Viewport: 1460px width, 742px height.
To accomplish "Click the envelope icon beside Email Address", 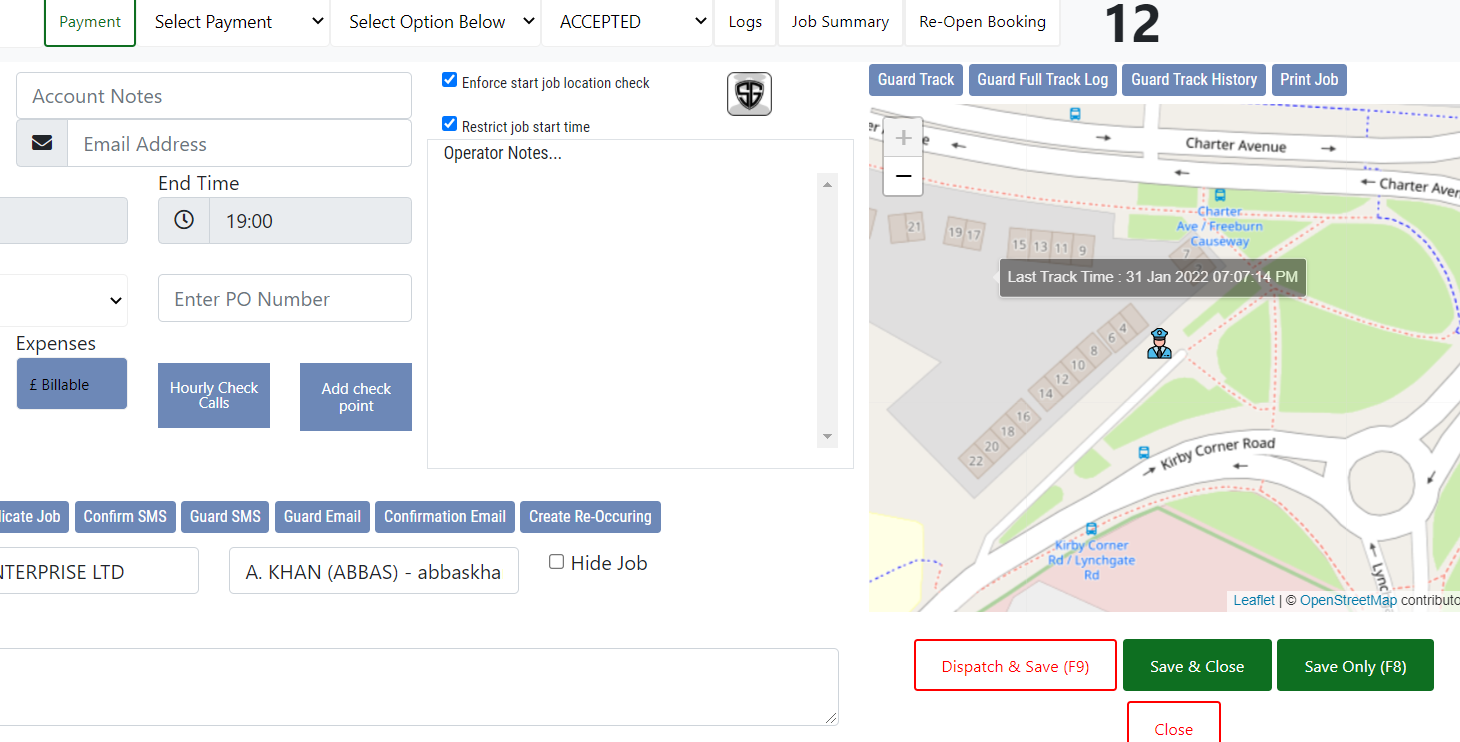I will pos(42,143).
